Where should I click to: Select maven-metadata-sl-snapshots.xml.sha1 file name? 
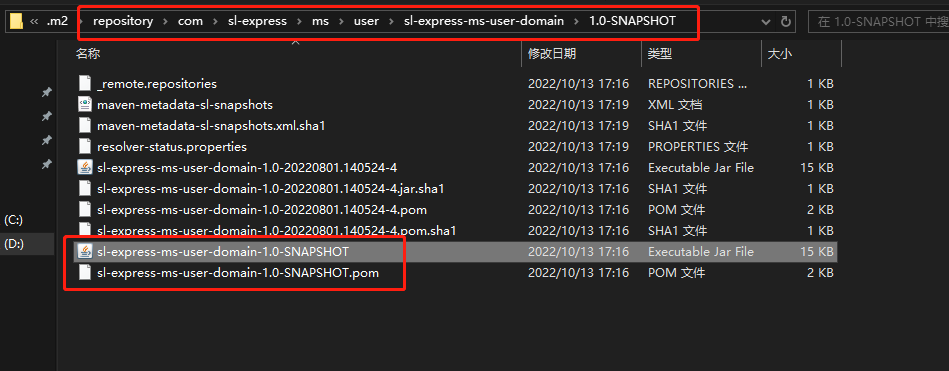pos(212,126)
